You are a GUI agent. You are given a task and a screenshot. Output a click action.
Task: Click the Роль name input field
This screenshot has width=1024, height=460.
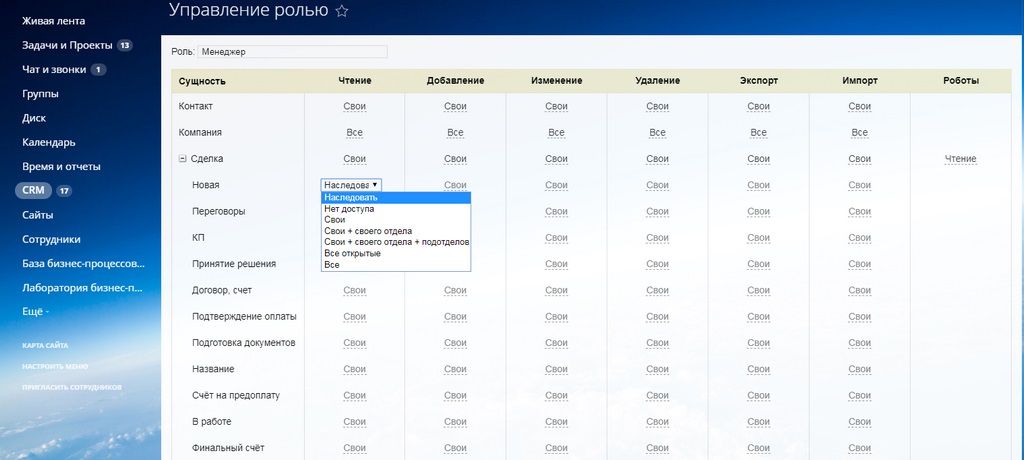(x=293, y=52)
